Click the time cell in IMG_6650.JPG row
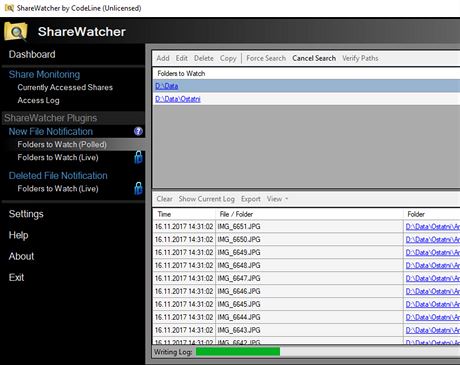Screen dimensions: 460x365 pos(184,240)
